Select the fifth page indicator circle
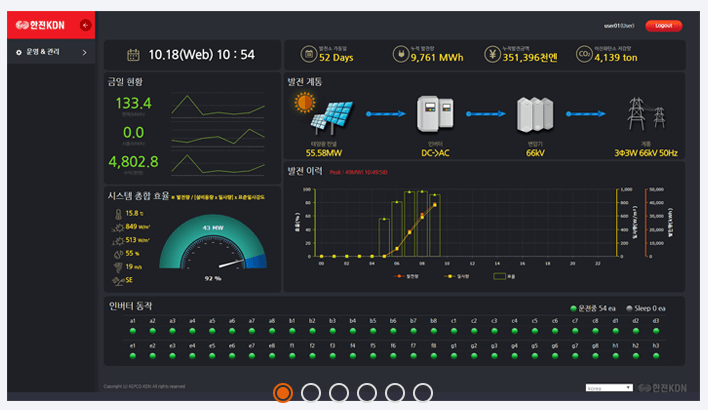Image resolution: width=708 pixels, height=410 pixels. click(x=395, y=393)
